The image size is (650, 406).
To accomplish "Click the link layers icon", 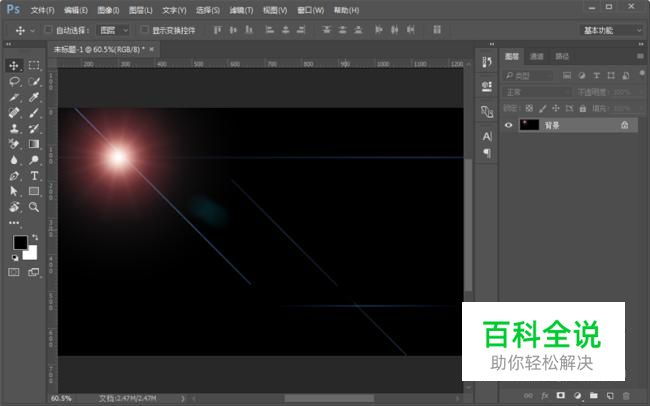I will pos(528,396).
